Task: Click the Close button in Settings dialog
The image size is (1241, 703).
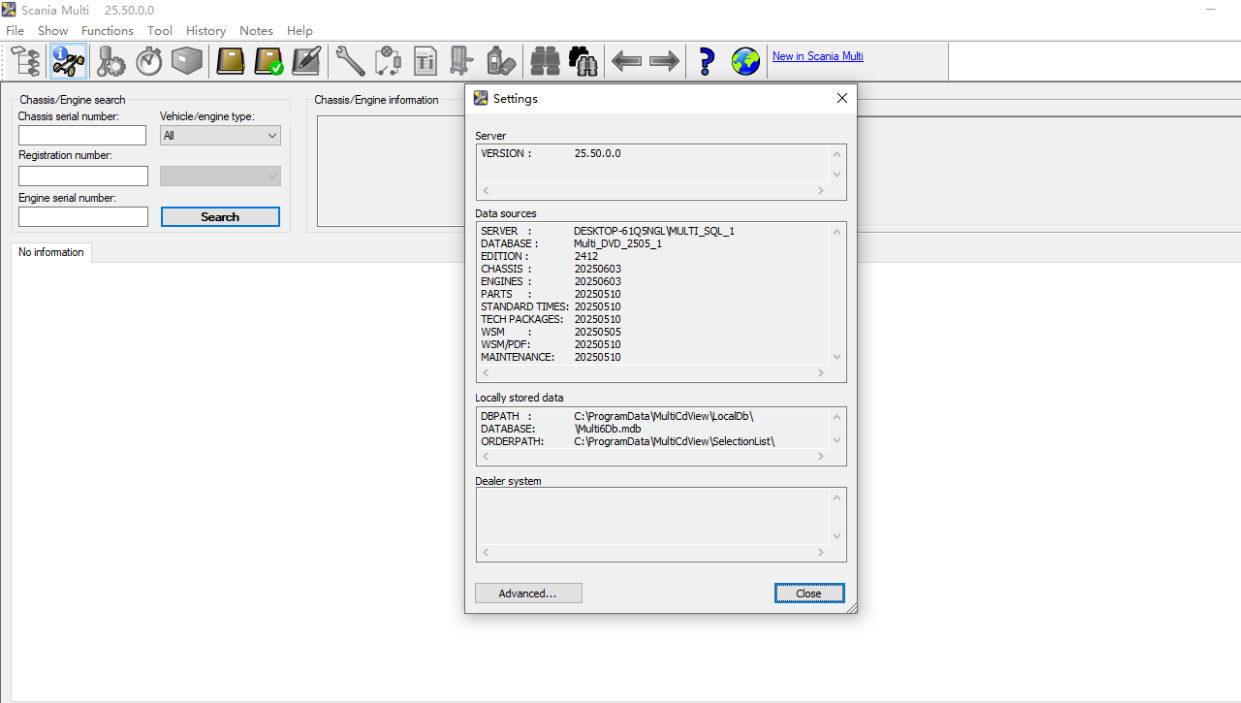Action: click(x=809, y=593)
